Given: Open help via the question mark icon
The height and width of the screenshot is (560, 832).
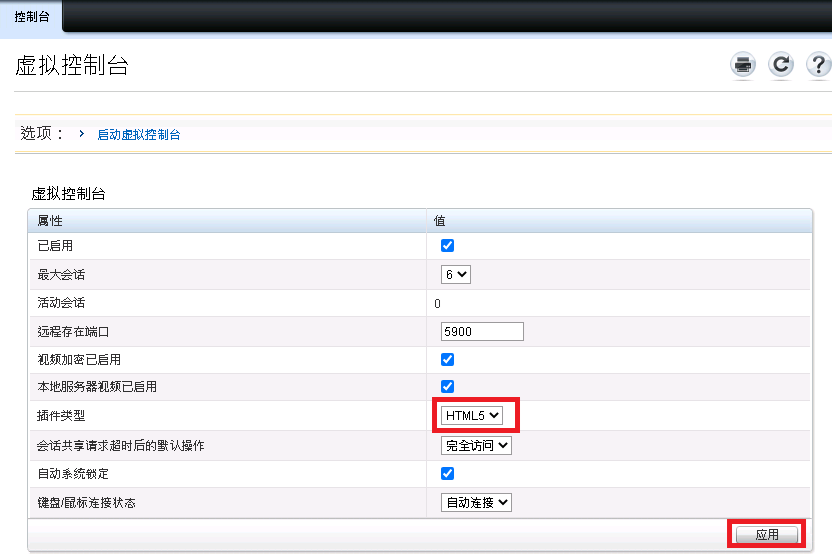Looking at the screenshot, I should tap(818, 66).
